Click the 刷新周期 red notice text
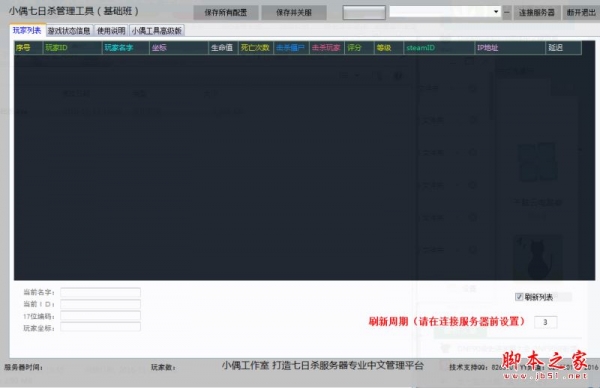The height and width of the screenshot is (388, 600). tap(447, 321)
